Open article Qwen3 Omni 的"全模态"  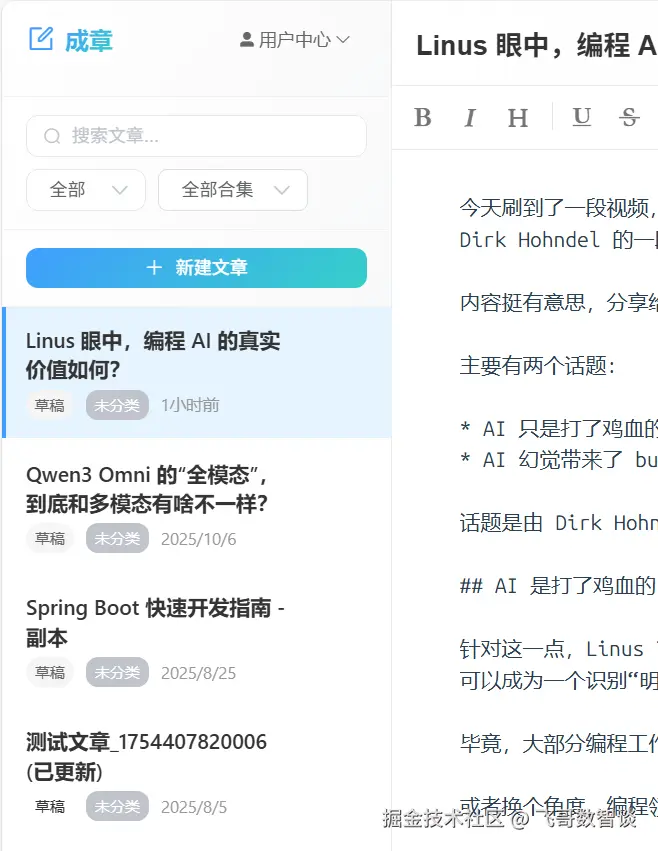[x=197, y=505]
